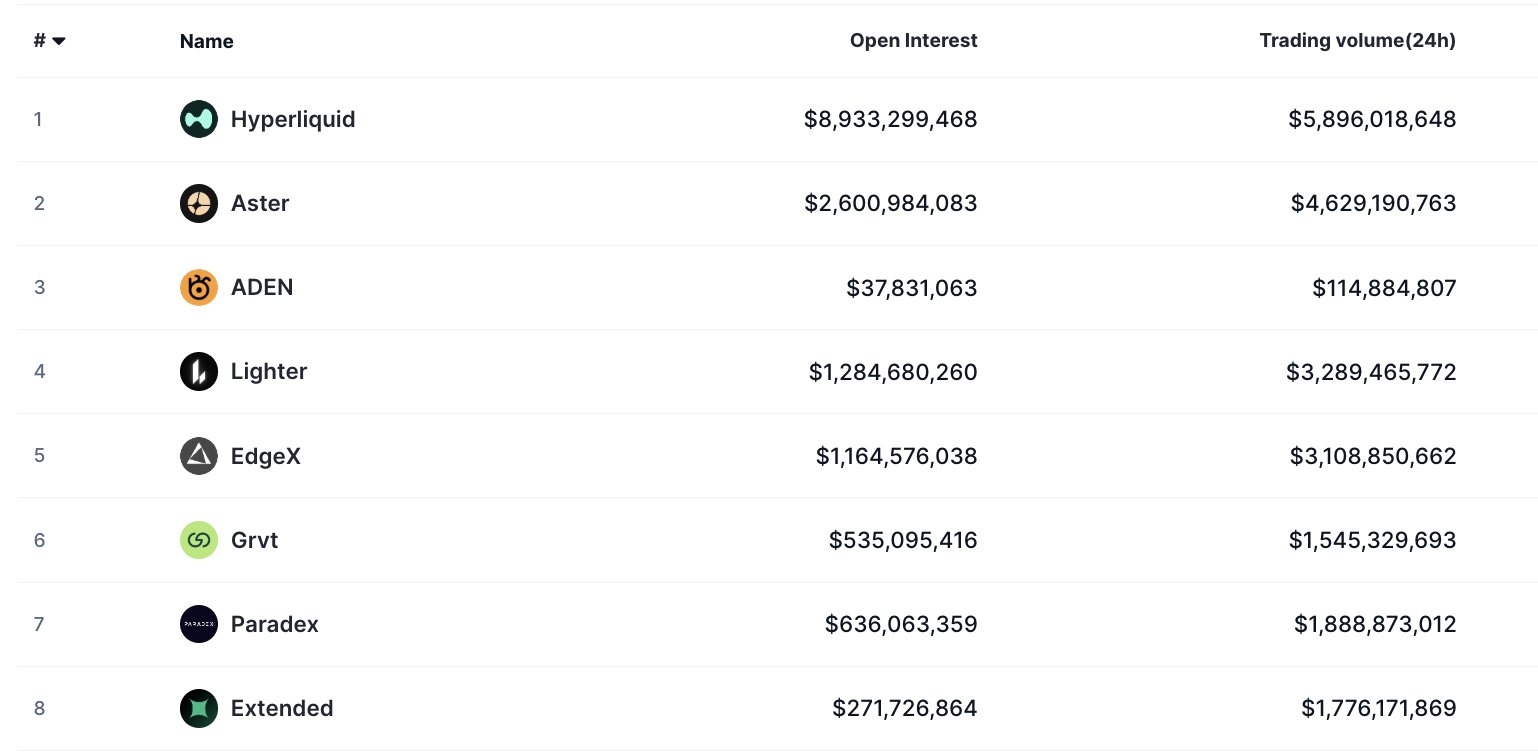Open the Lighter exchange name link
The image size is (1538, 754).
(x=269, y=372)
